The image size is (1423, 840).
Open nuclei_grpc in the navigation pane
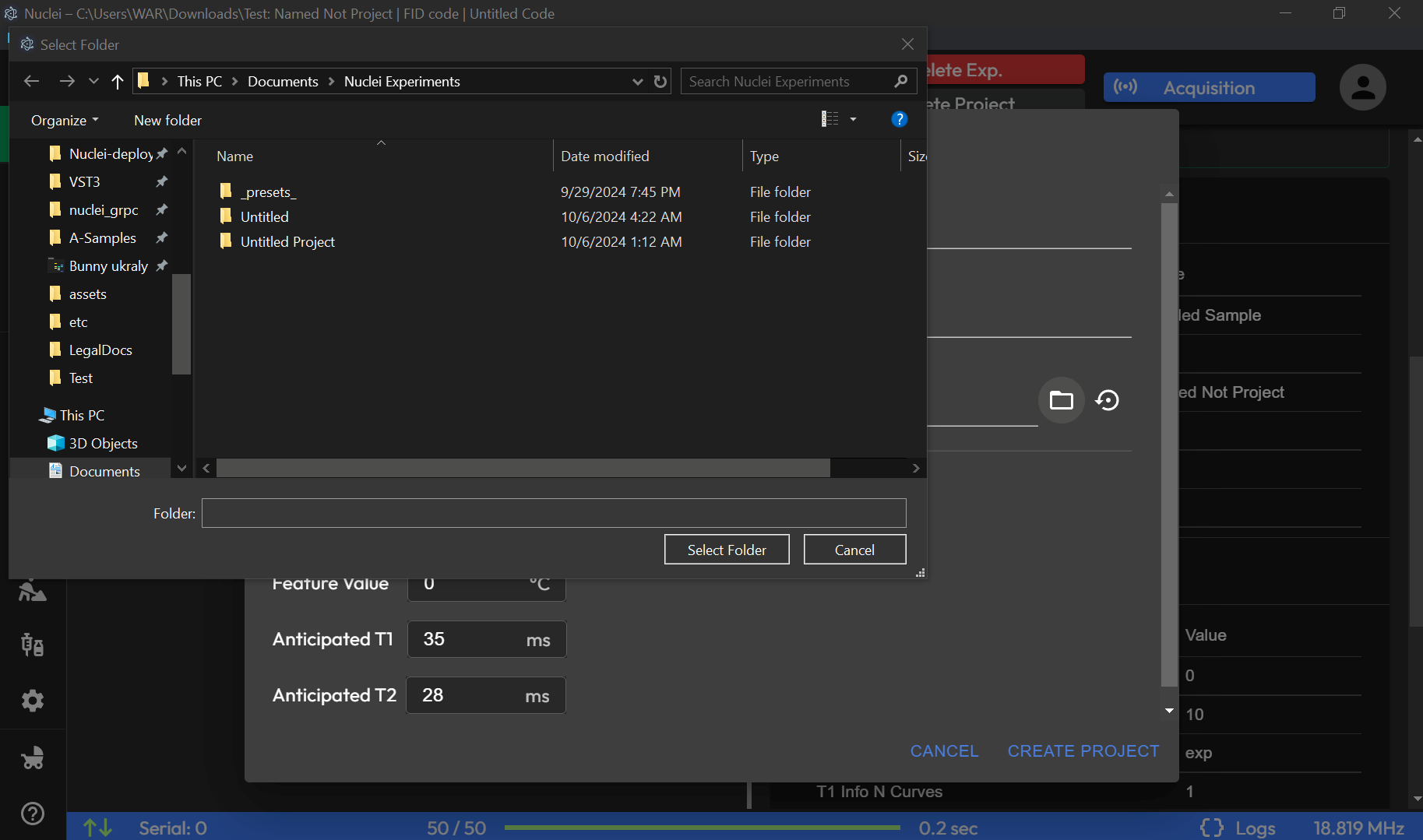[x=104, y=209]
